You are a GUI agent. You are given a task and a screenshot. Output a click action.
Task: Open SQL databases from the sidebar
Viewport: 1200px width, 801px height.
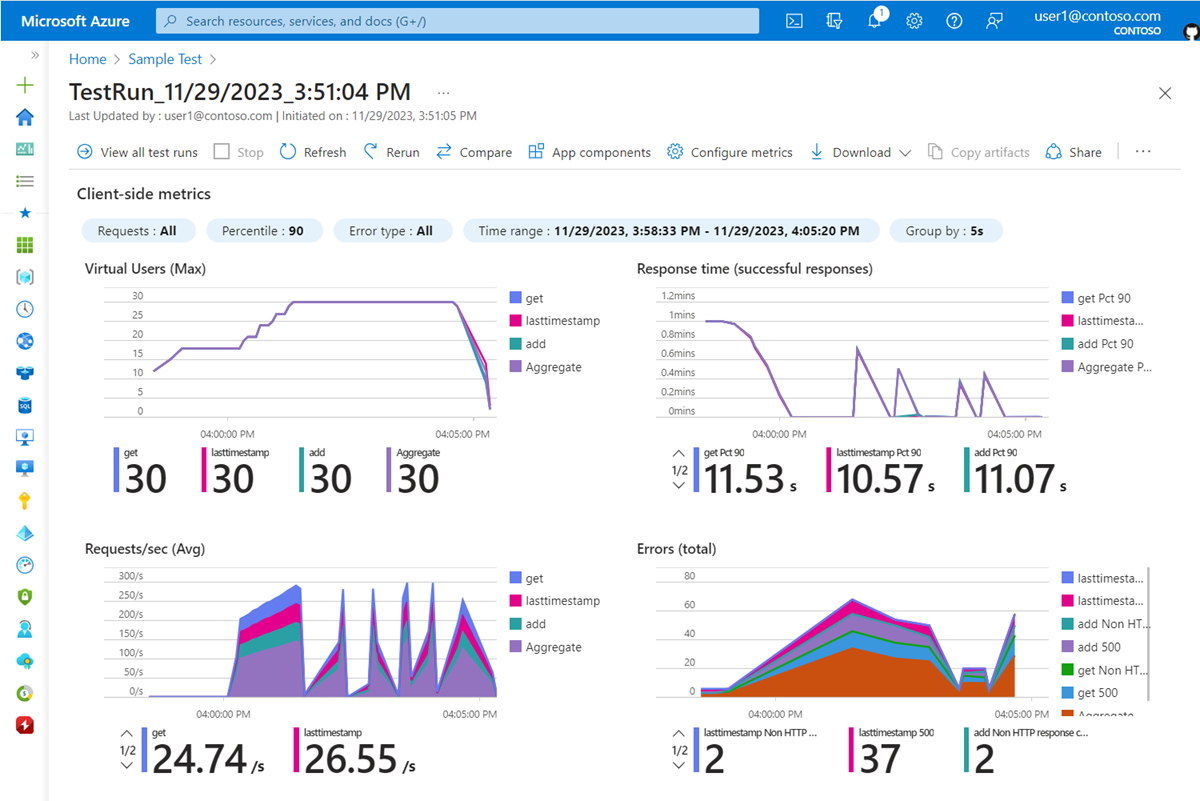[24, 405]
